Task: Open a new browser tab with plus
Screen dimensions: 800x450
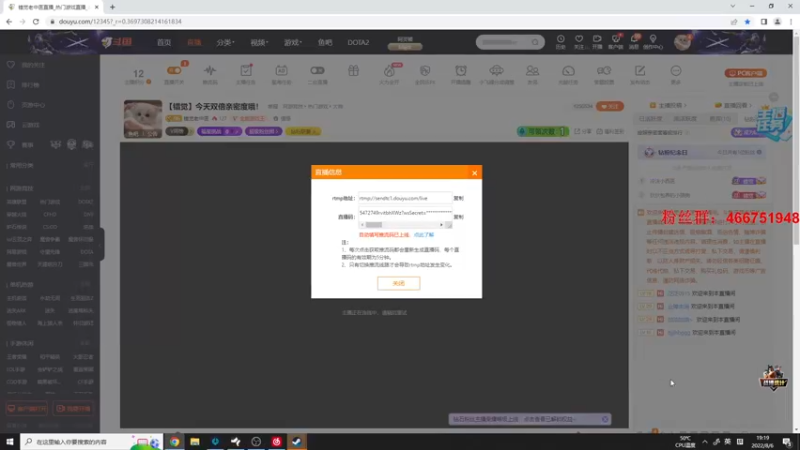Action: (x=112, y=7)
